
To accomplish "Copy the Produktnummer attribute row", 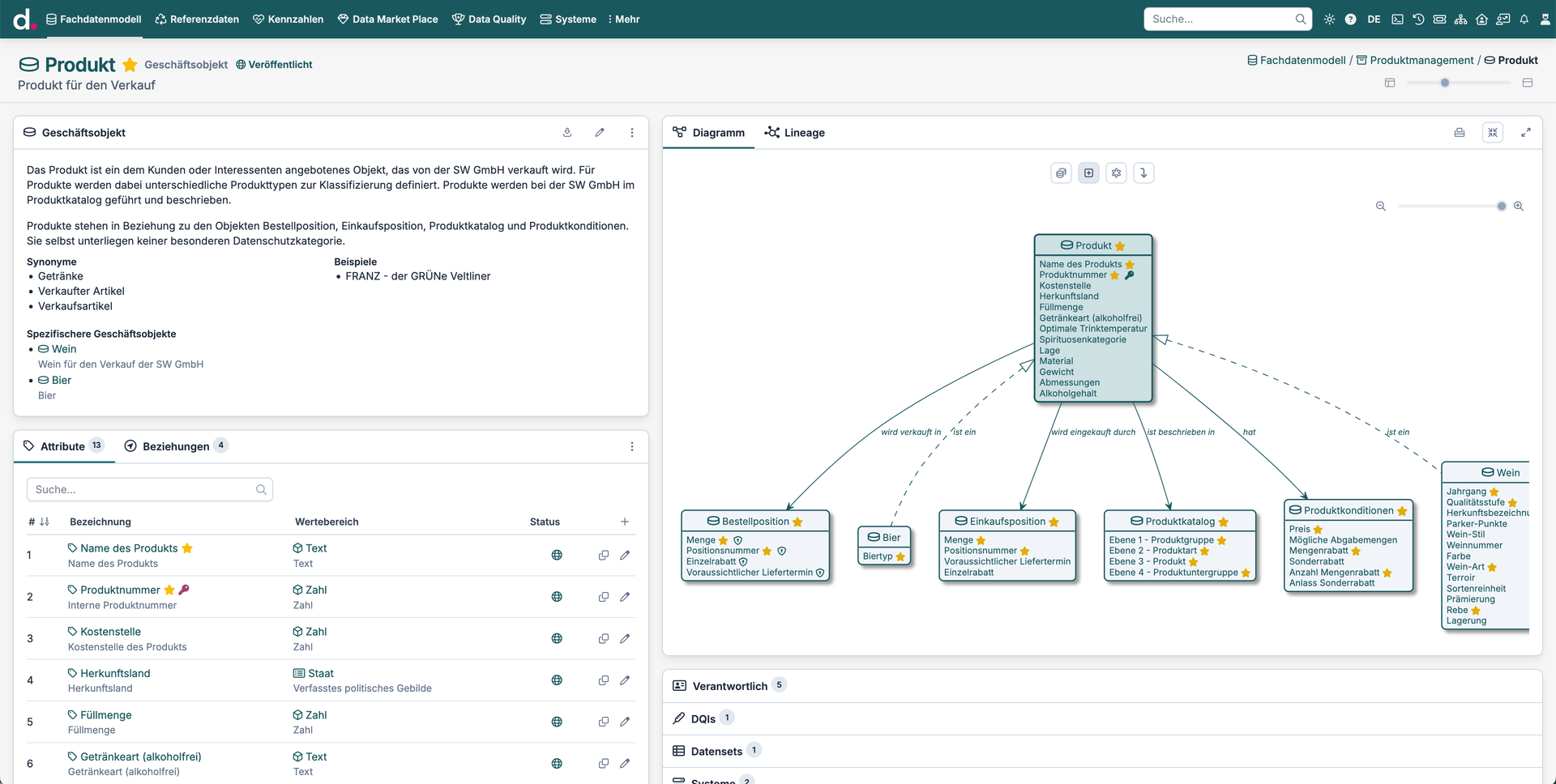I will click(x=604, y=597).
